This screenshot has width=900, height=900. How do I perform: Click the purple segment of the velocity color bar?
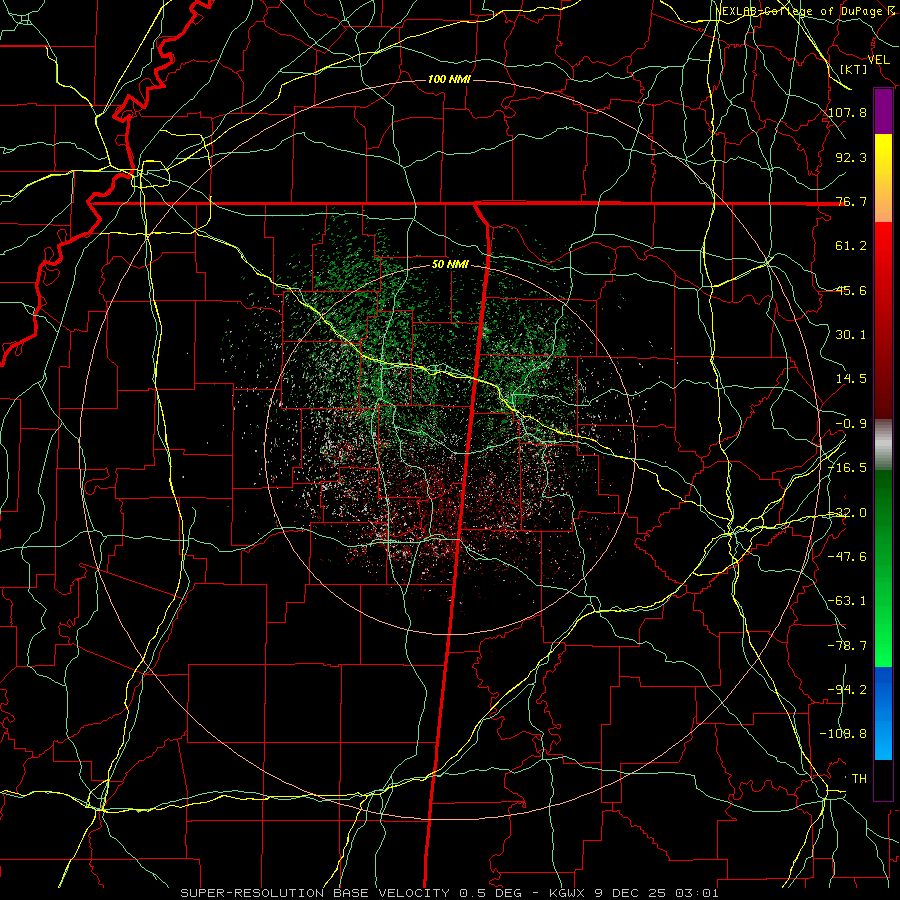[883, 111]
